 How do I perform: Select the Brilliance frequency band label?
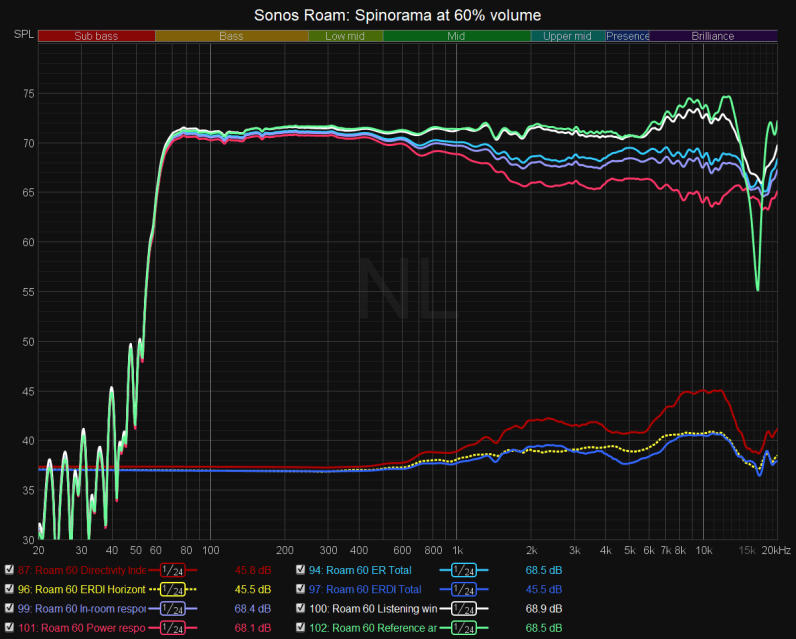712,36
